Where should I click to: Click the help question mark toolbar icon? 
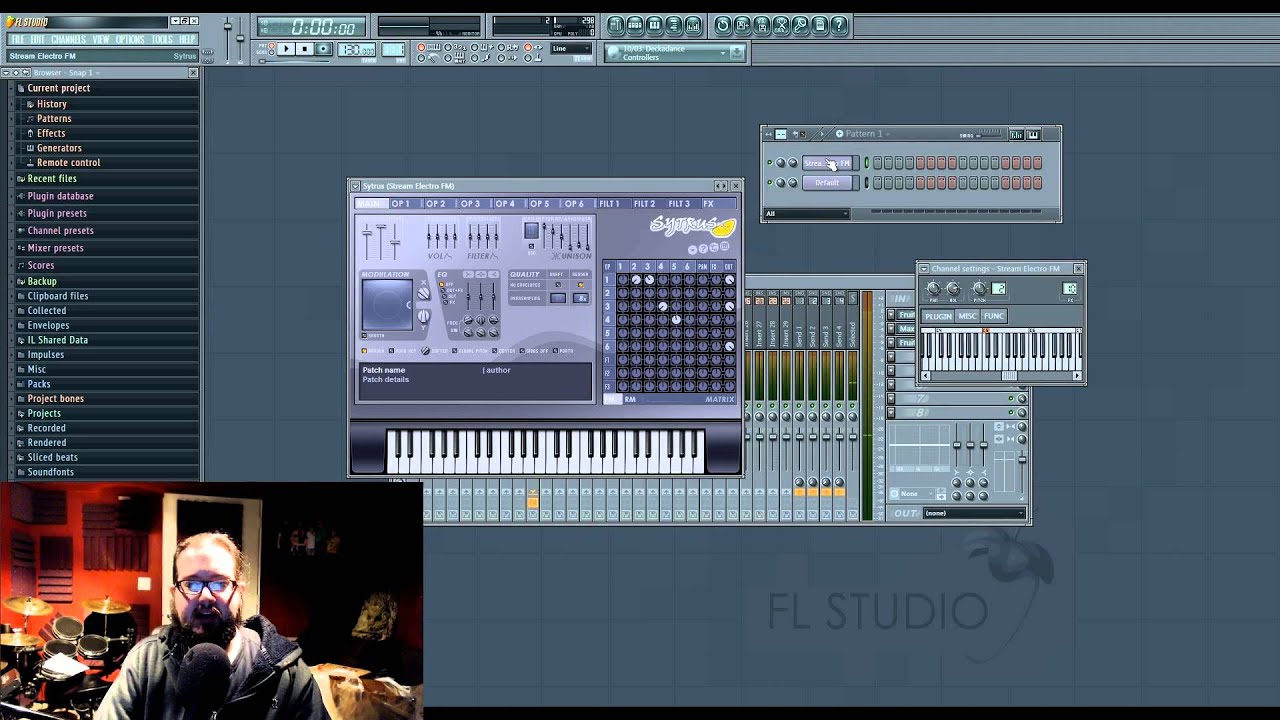[840, 25]
